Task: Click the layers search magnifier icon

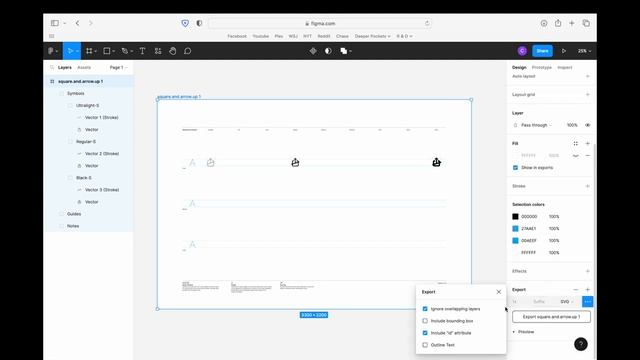Action: coord(52,67)
